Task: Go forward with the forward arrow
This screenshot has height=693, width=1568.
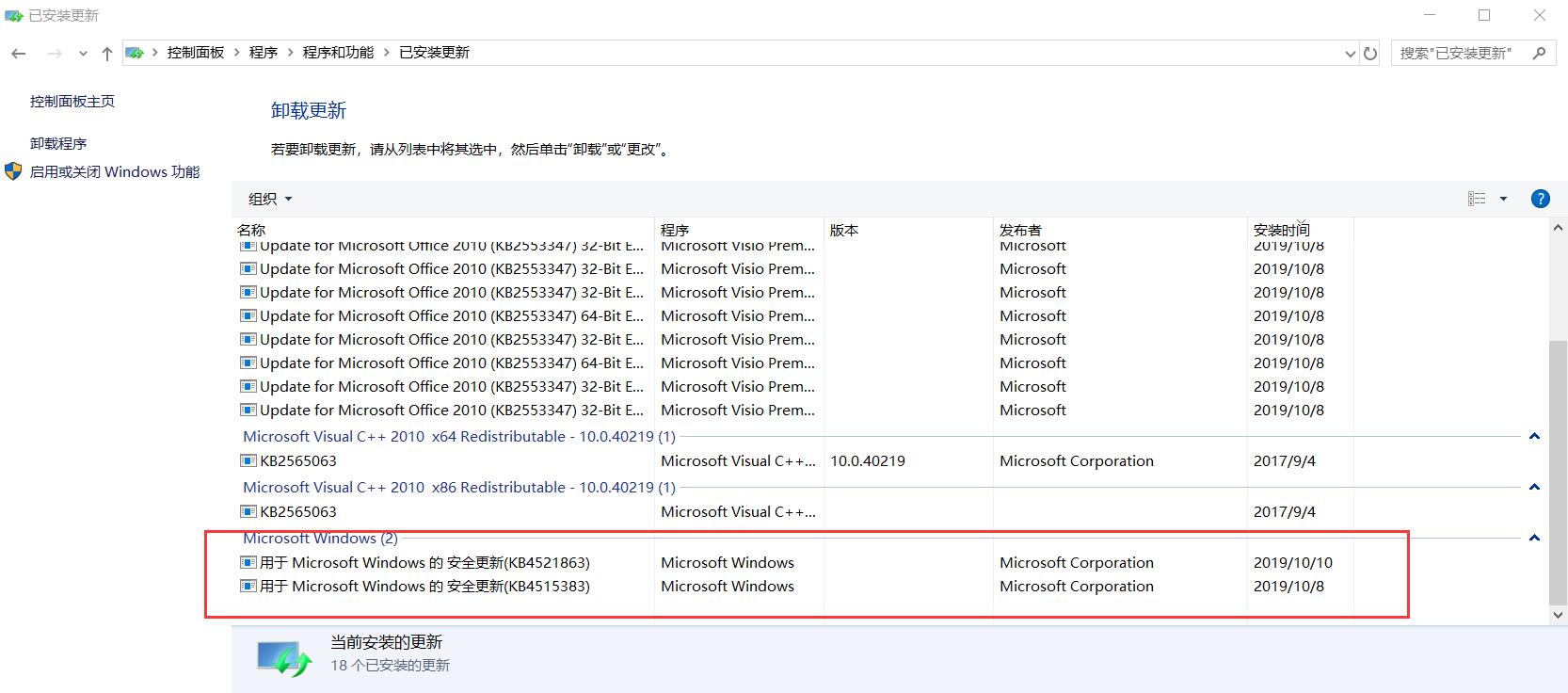Action: tap(55, 54)
